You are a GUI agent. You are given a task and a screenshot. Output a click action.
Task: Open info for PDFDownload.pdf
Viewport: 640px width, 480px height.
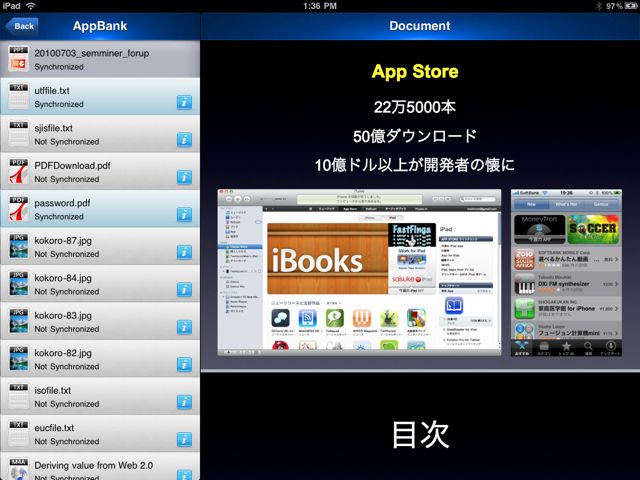click(184, 177)
